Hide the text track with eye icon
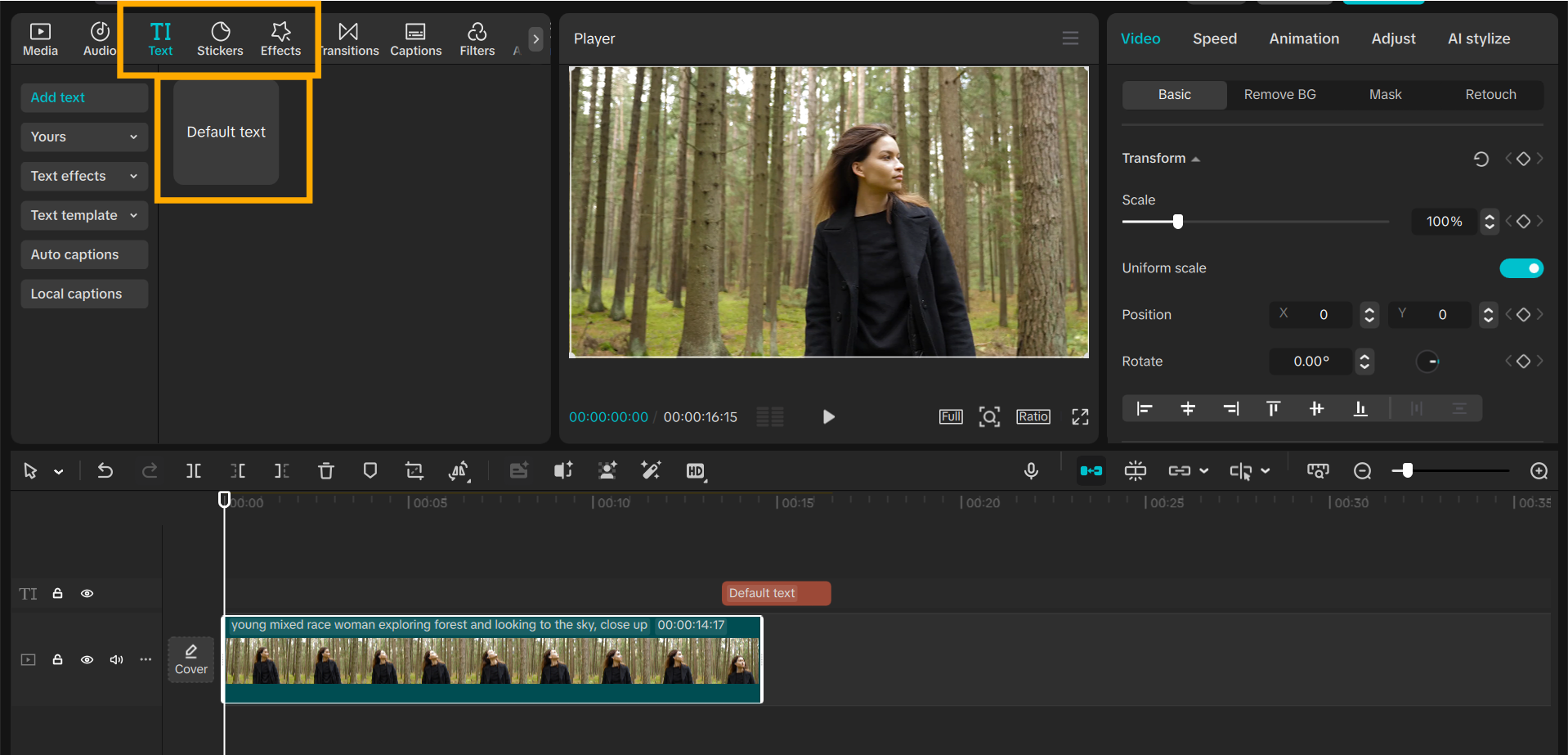Image resolution: width=1568 pixels, height=755 pixels. pos(87,593)
